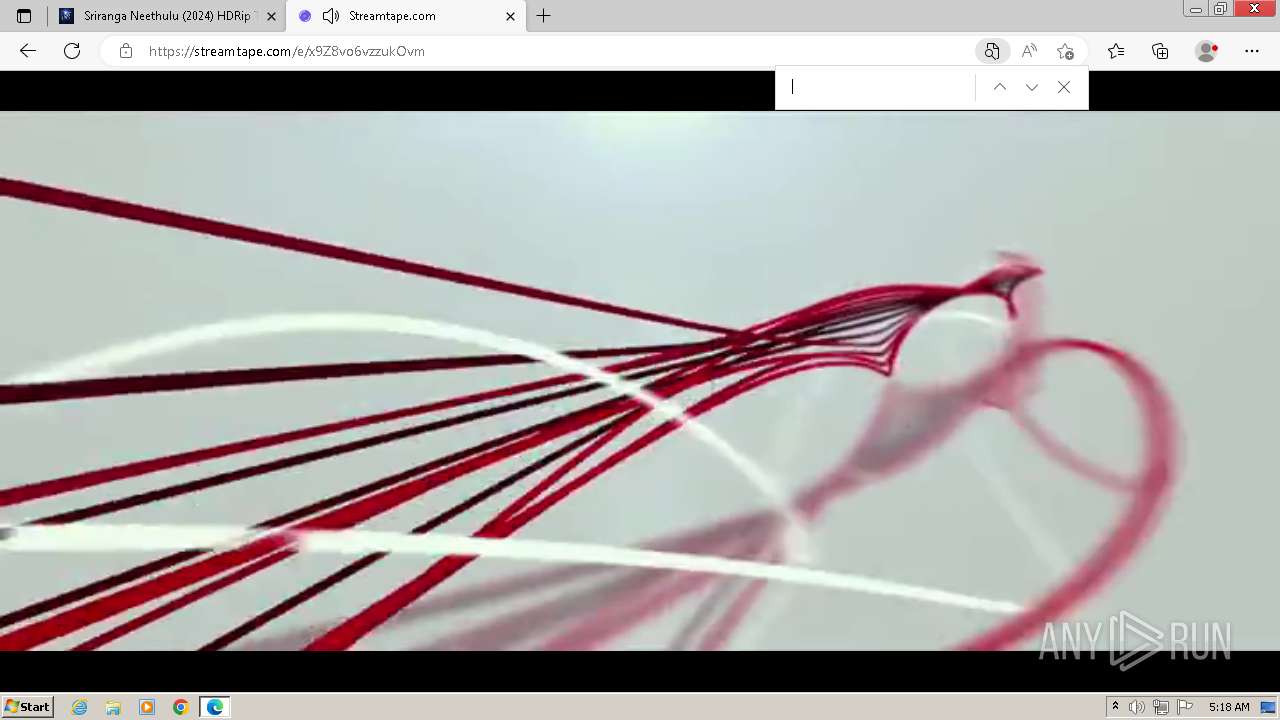Launch Google Chrome from taskbar
Screen dimensions: 1280x720
pos(181,707)
